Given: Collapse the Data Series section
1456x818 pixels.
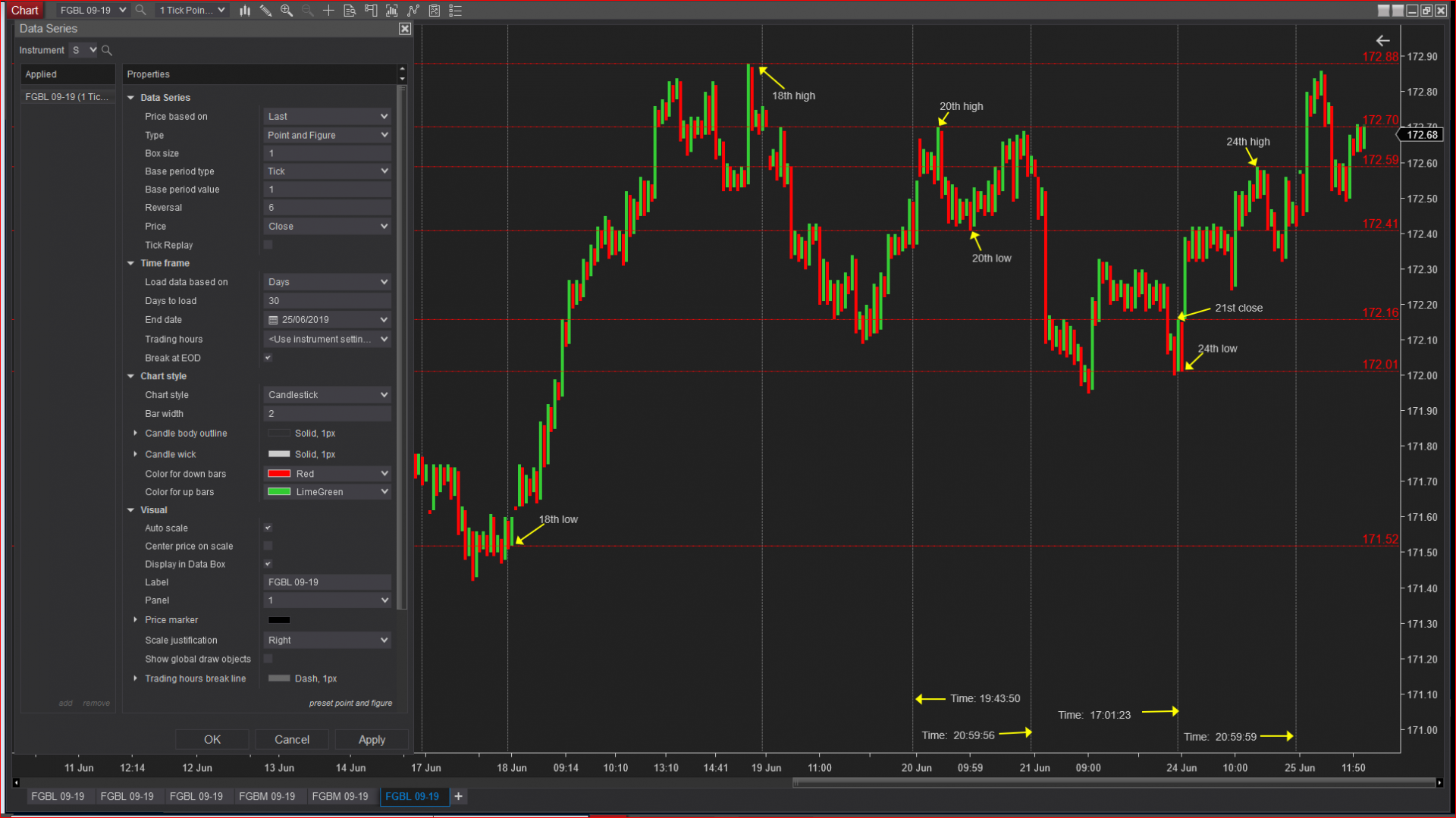Looking at the screenshot, I should [130, 98].
